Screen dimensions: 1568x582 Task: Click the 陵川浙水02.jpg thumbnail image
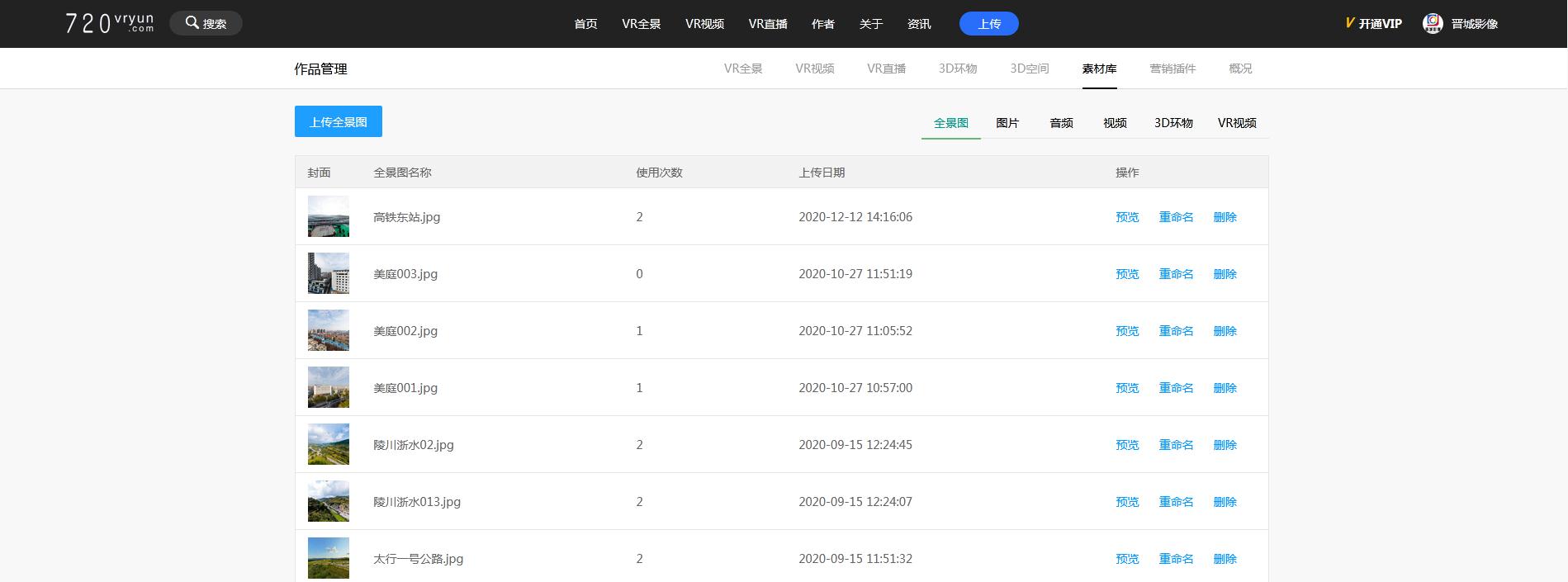[328, 444]
